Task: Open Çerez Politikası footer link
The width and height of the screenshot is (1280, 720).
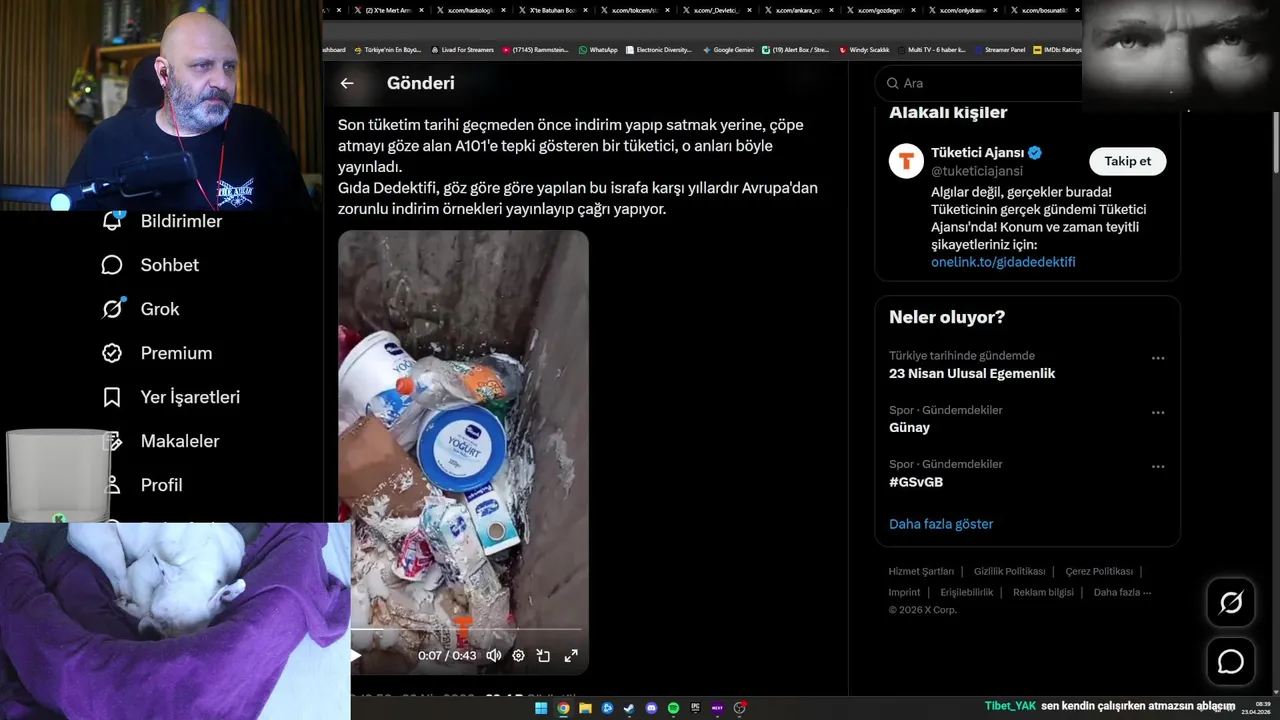Action: tap(1099, 571)
